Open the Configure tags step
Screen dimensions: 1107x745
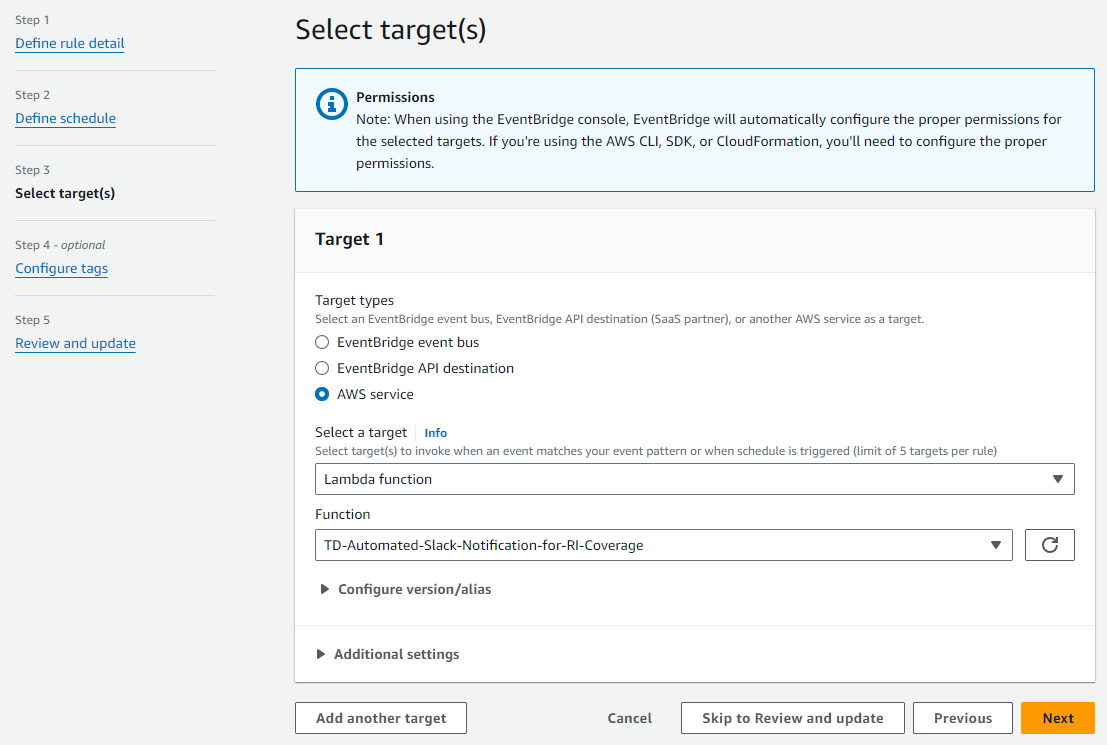(61, 269)
